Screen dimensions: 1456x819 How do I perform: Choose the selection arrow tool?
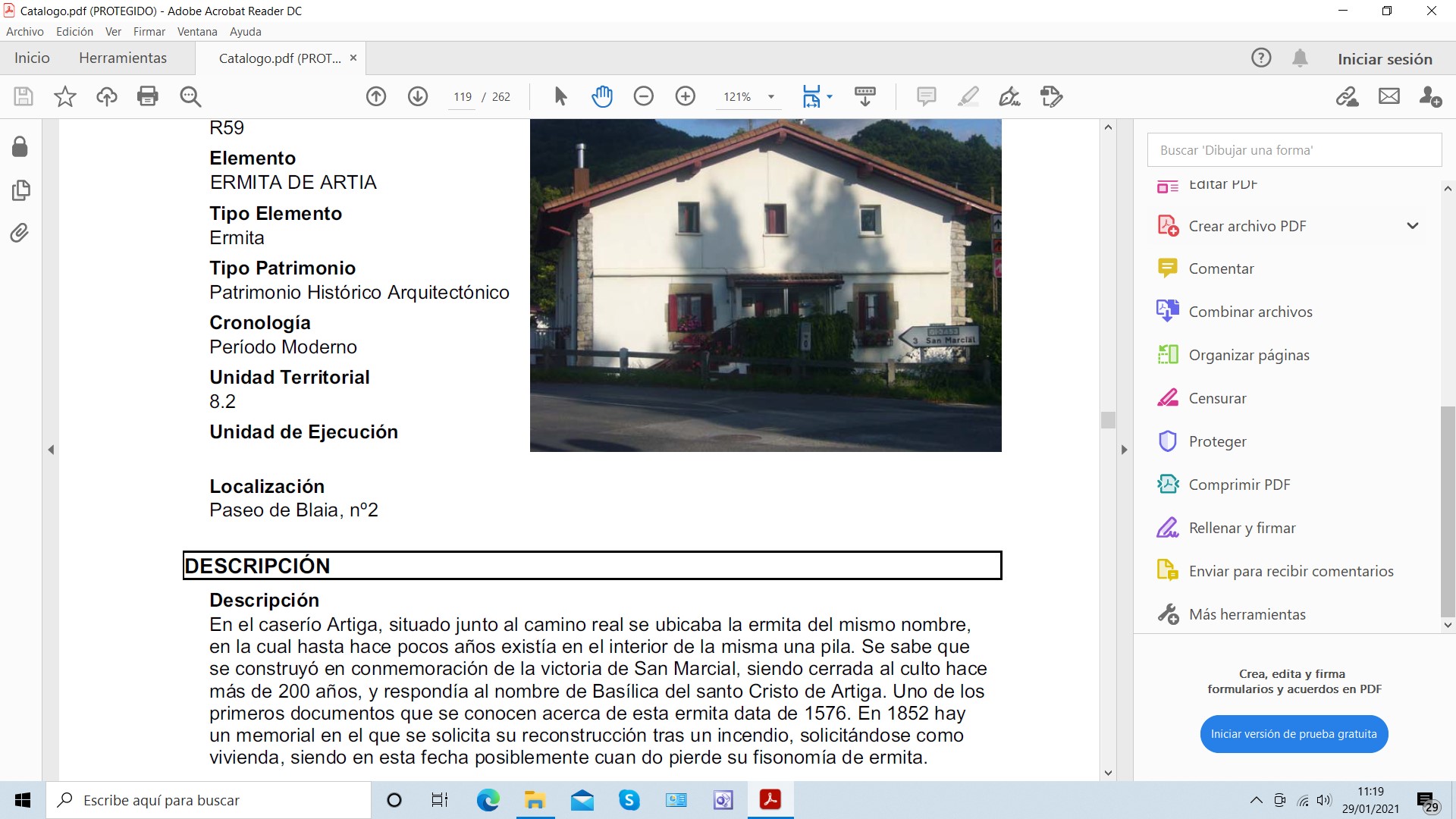click(560, 96)
